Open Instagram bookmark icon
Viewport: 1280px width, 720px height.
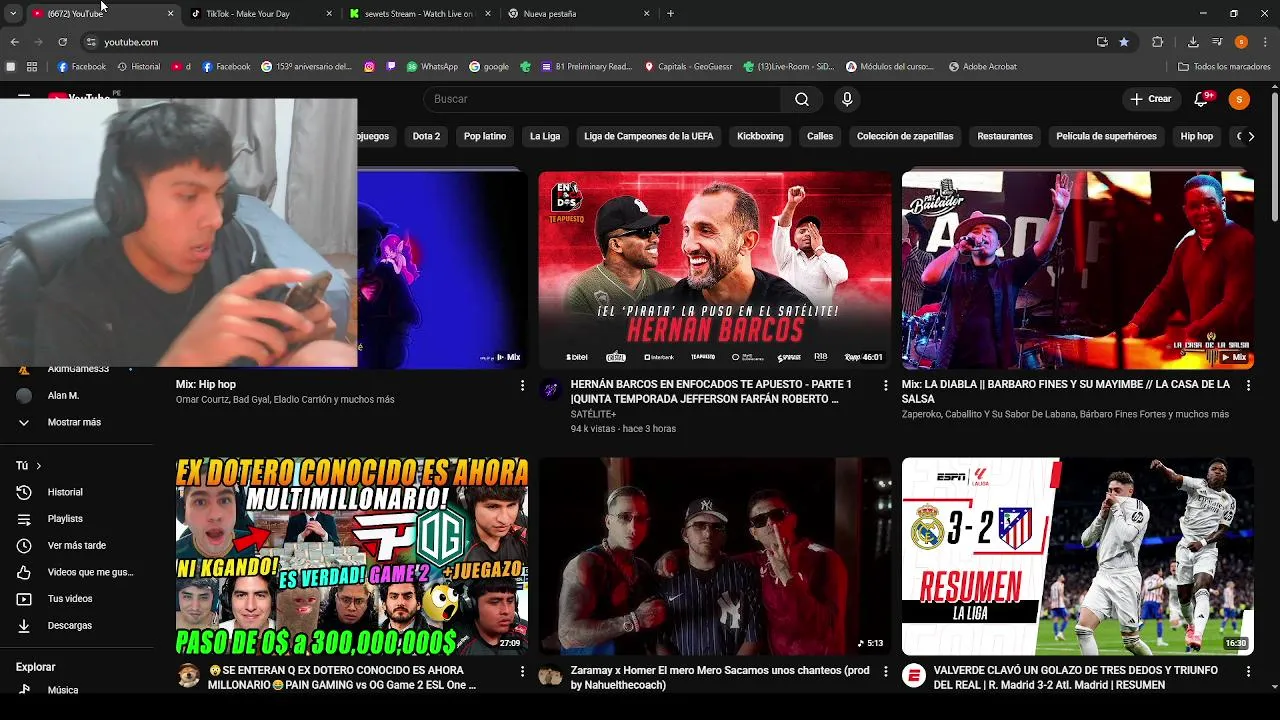point(369,67)
